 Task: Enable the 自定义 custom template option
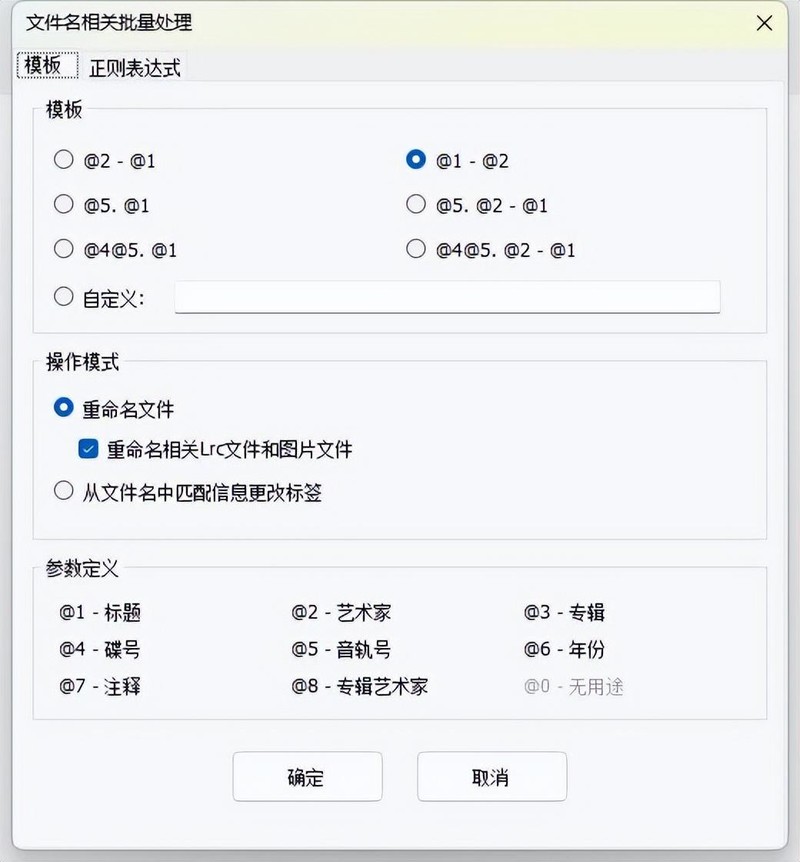pos(64,296)
